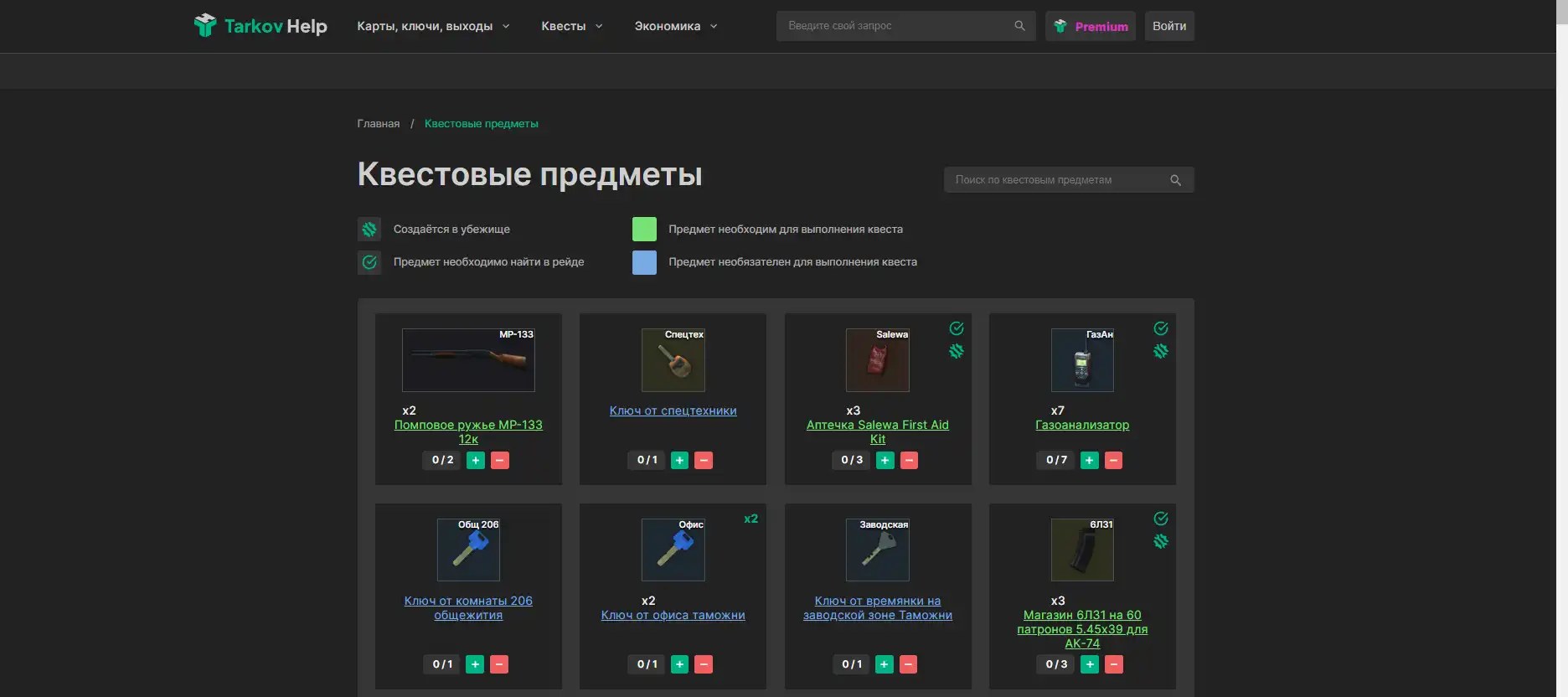Open the Ключ от комнаты 206 общежития link
Image resolution: width=1568 pixels, height=697 pixels.
pyautogui.click(x=468, y=608)
